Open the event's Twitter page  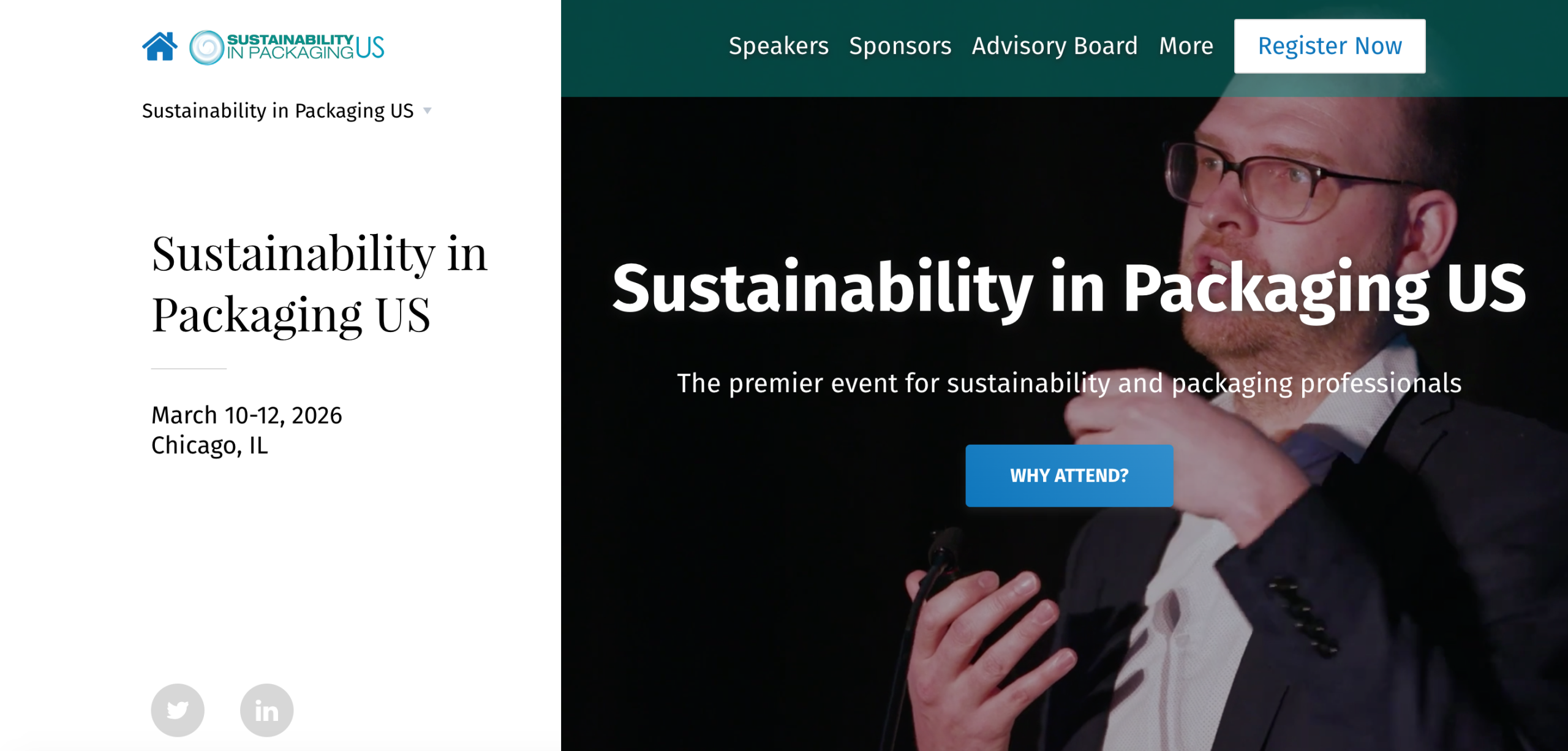tap(177, 709)
